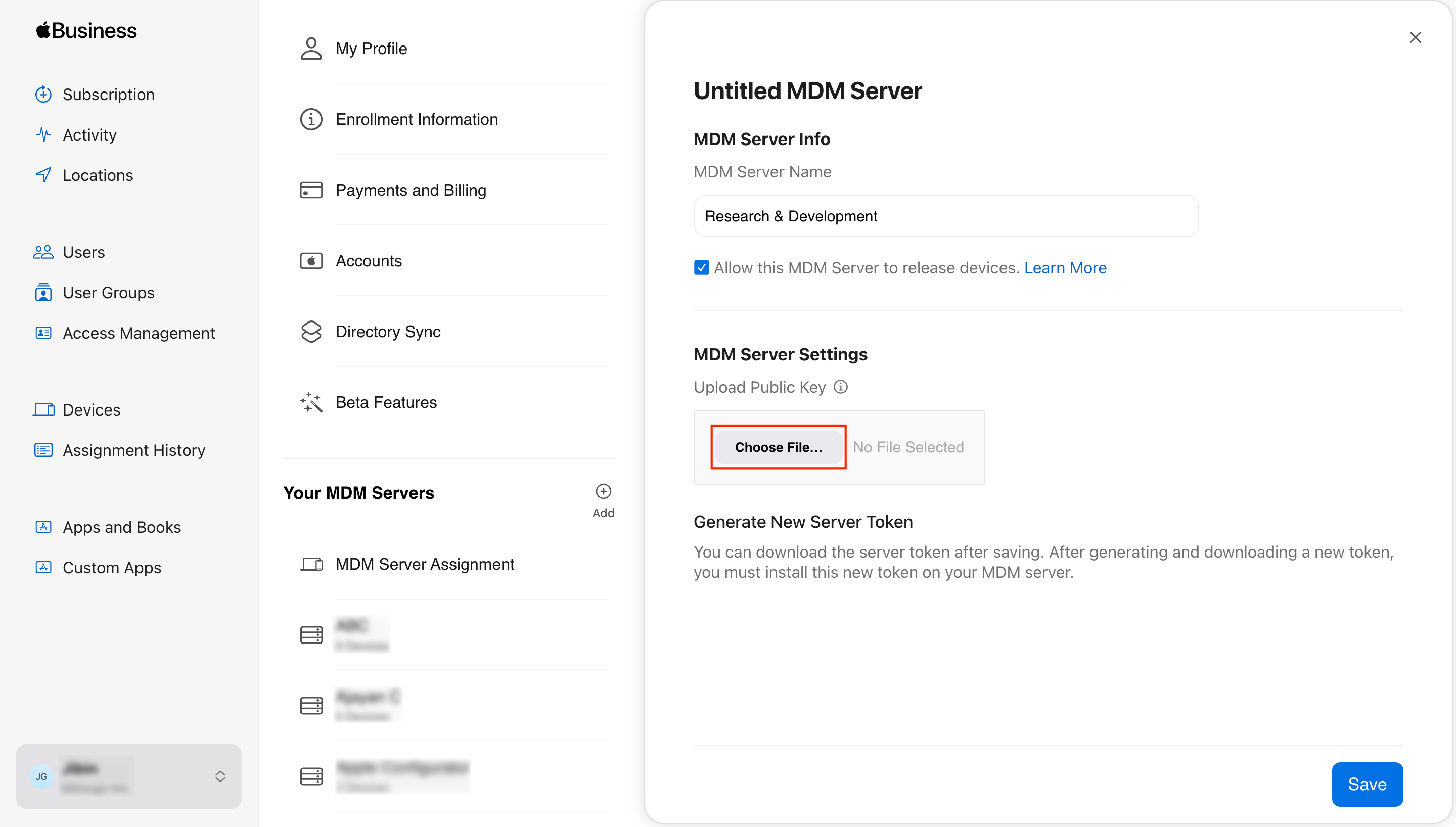Uncheck Allow this MDM Server to release devices

[x=701, y=267]
